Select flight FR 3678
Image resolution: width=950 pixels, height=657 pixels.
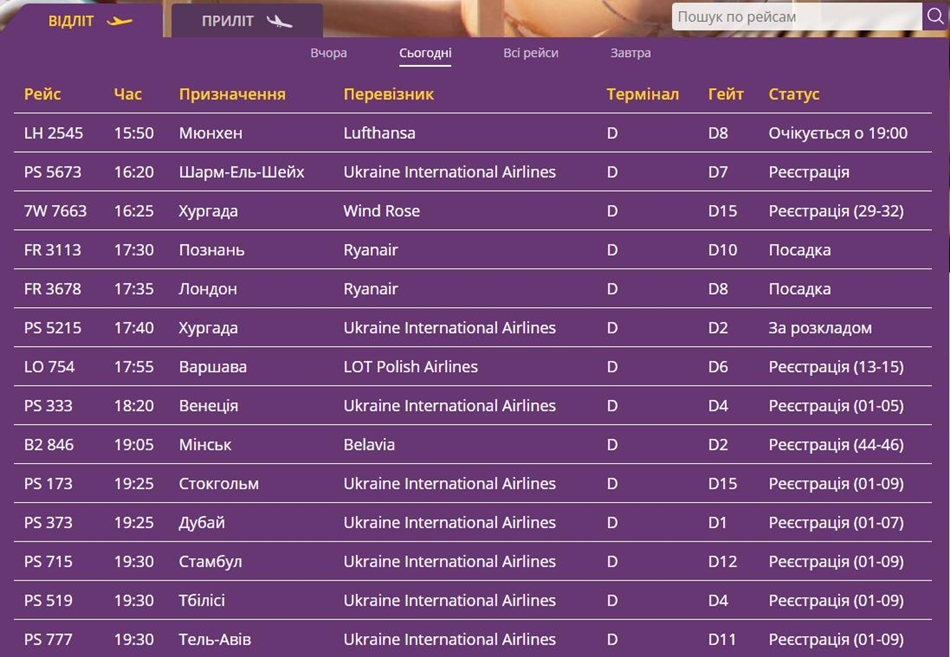tap(473, 289)
